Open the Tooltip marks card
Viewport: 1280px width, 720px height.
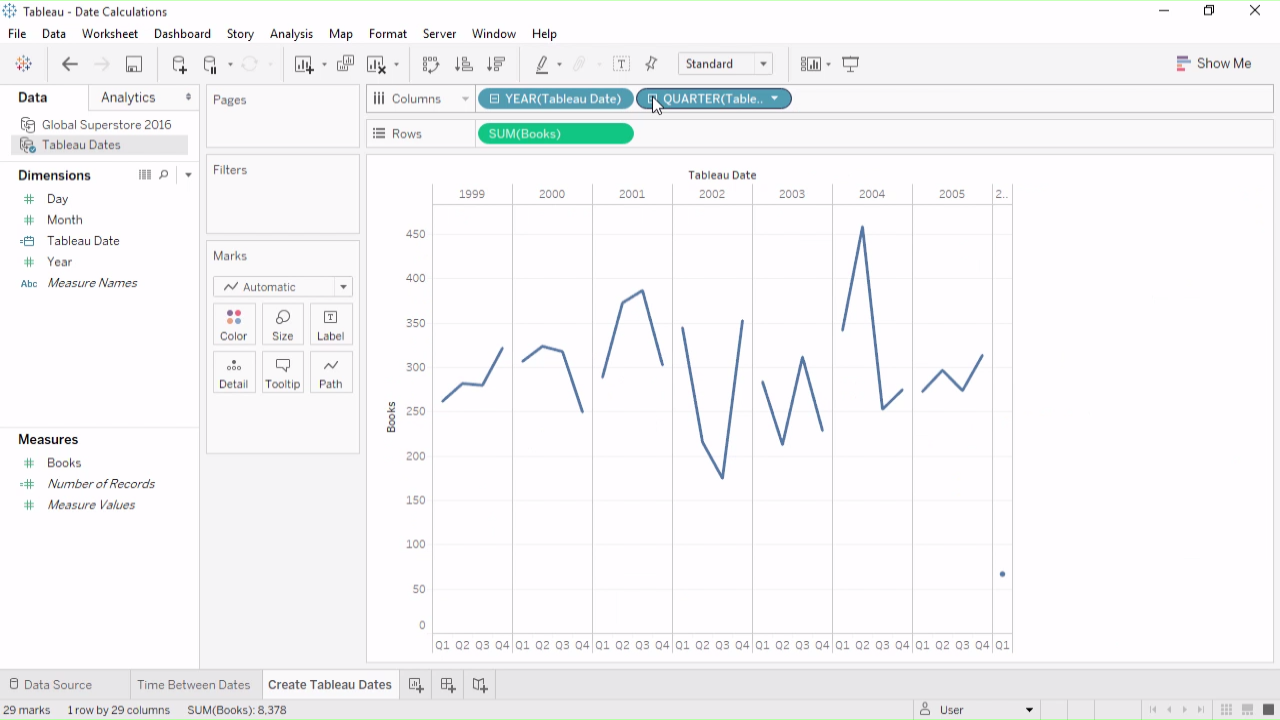tap(282, 372)
